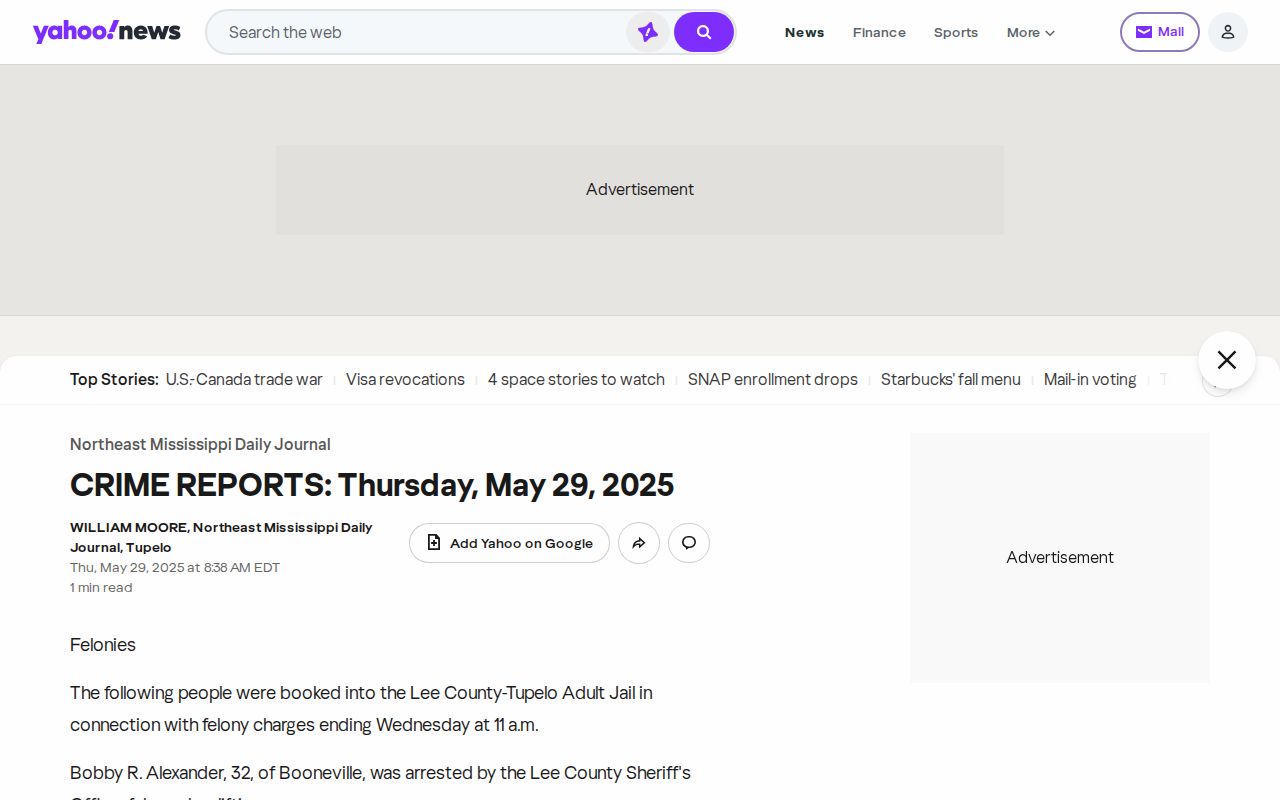This screenshot has width=1280, height=800.
Task: Open Yahoo Mail
Action: click(1160, 32)
